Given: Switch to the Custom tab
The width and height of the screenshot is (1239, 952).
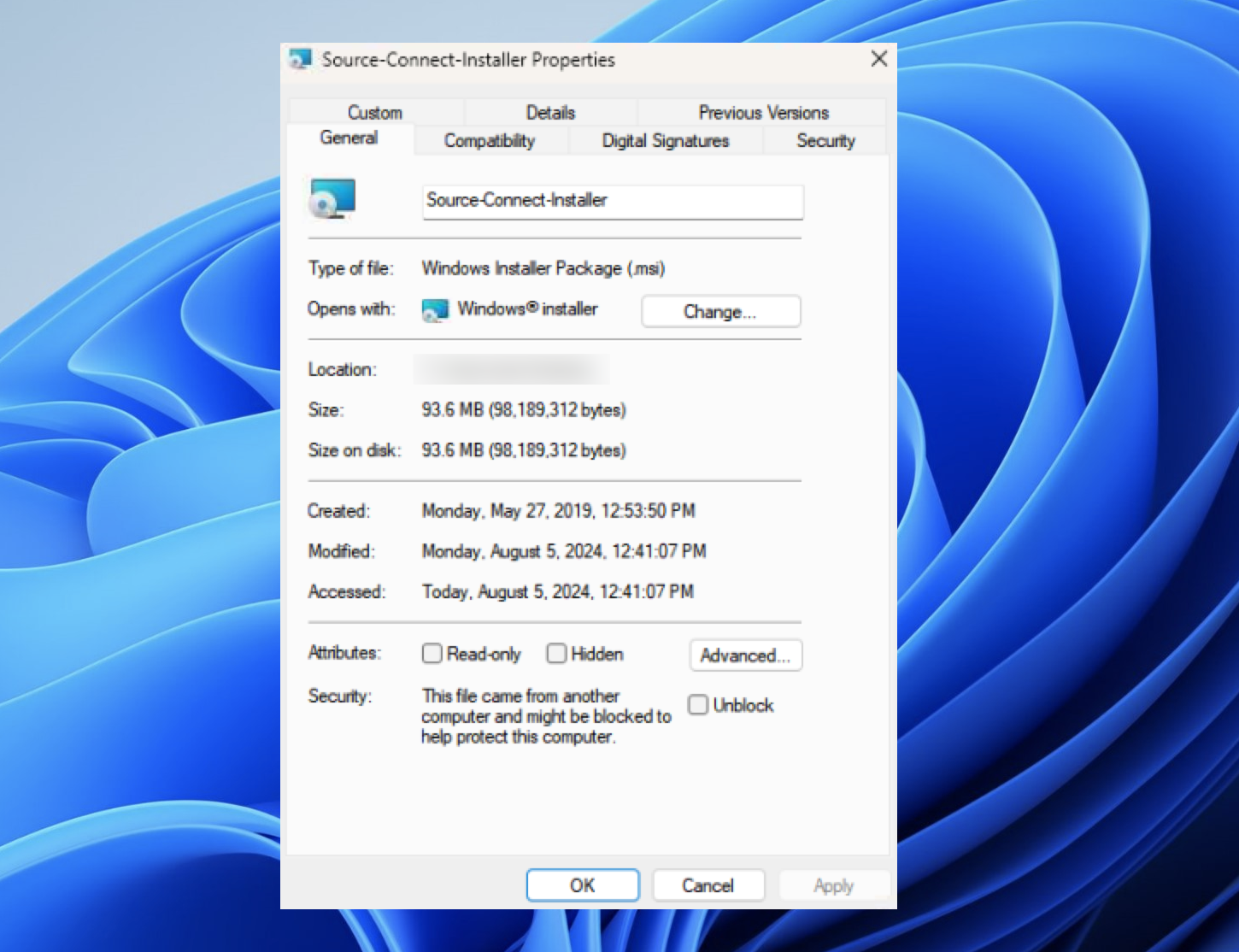Looking at the screenshot, I should coord(374,113).
